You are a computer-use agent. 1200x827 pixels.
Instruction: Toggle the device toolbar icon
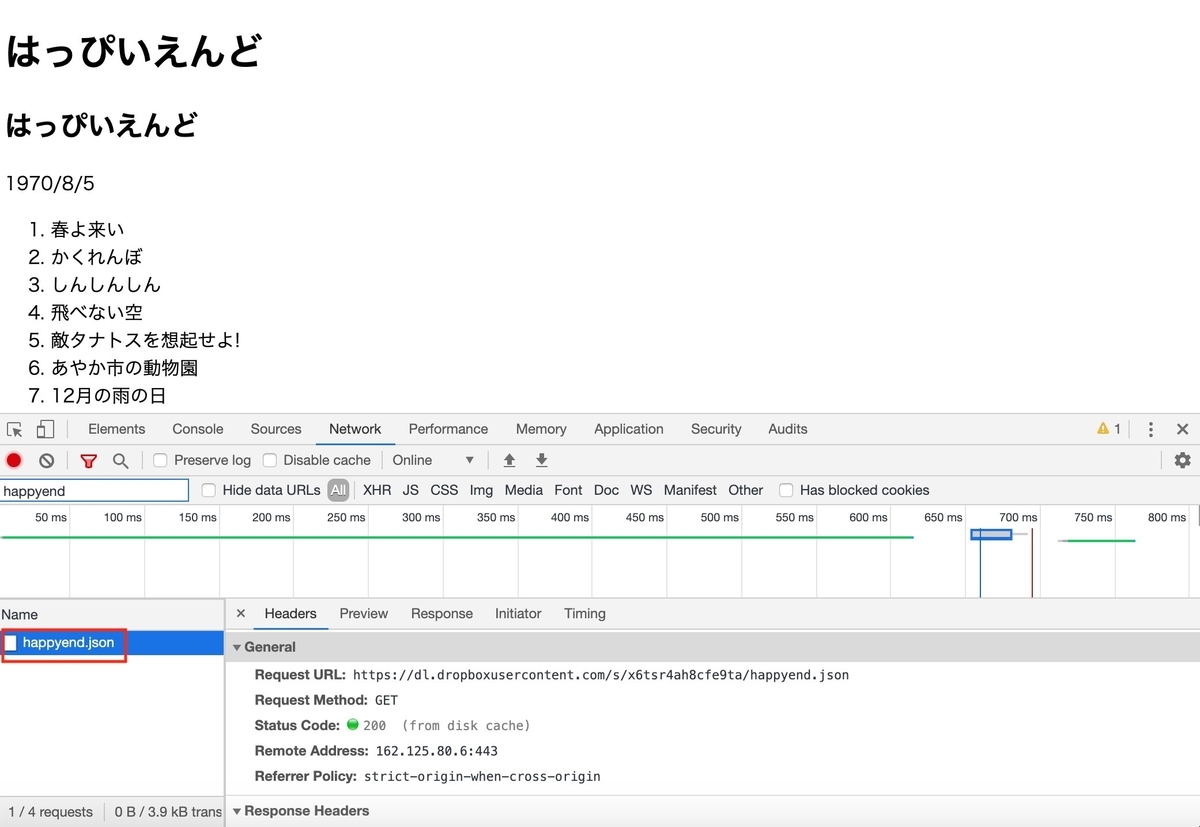(x=45, y=429)
